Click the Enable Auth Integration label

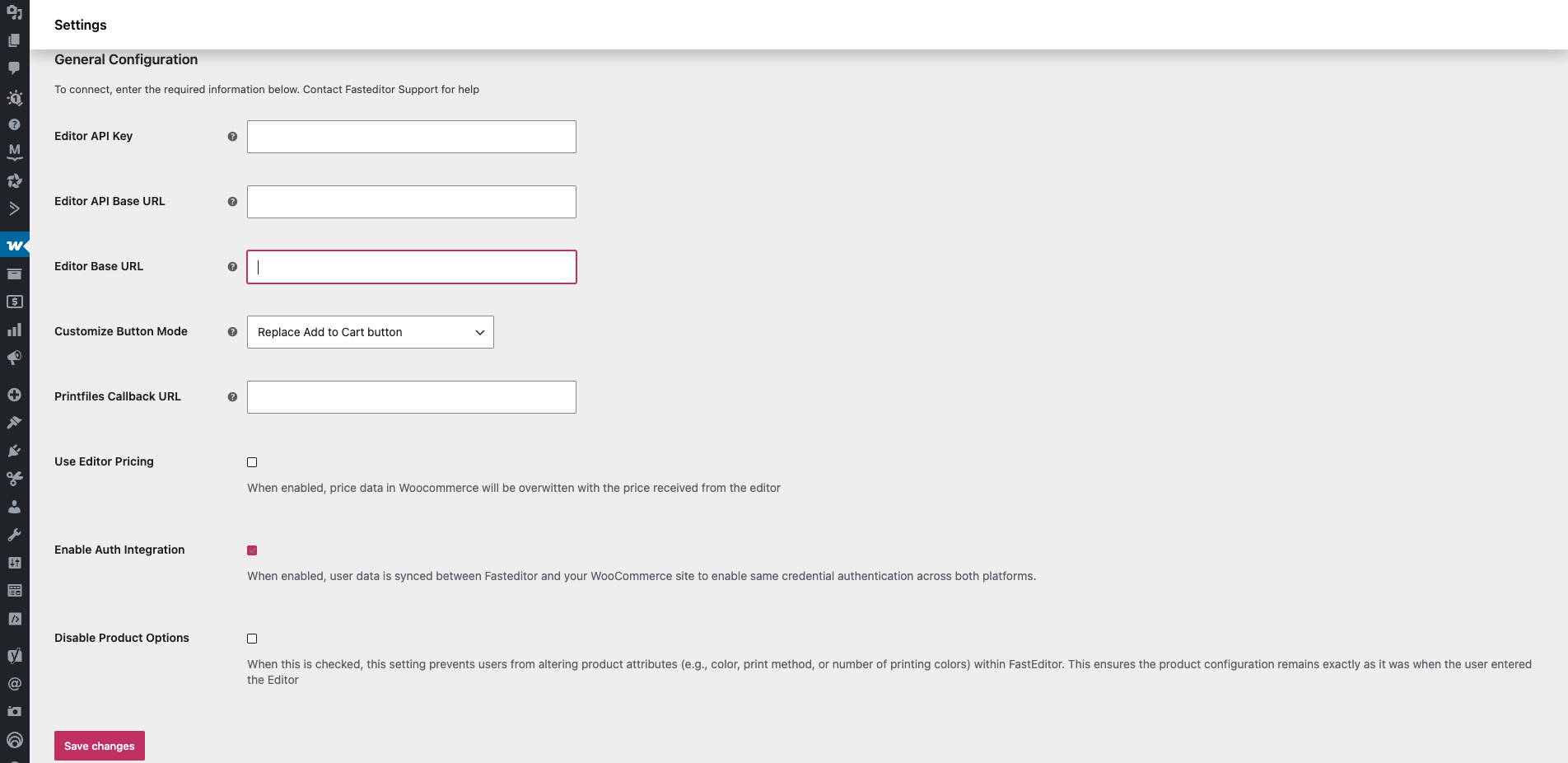tap(119, 550)
